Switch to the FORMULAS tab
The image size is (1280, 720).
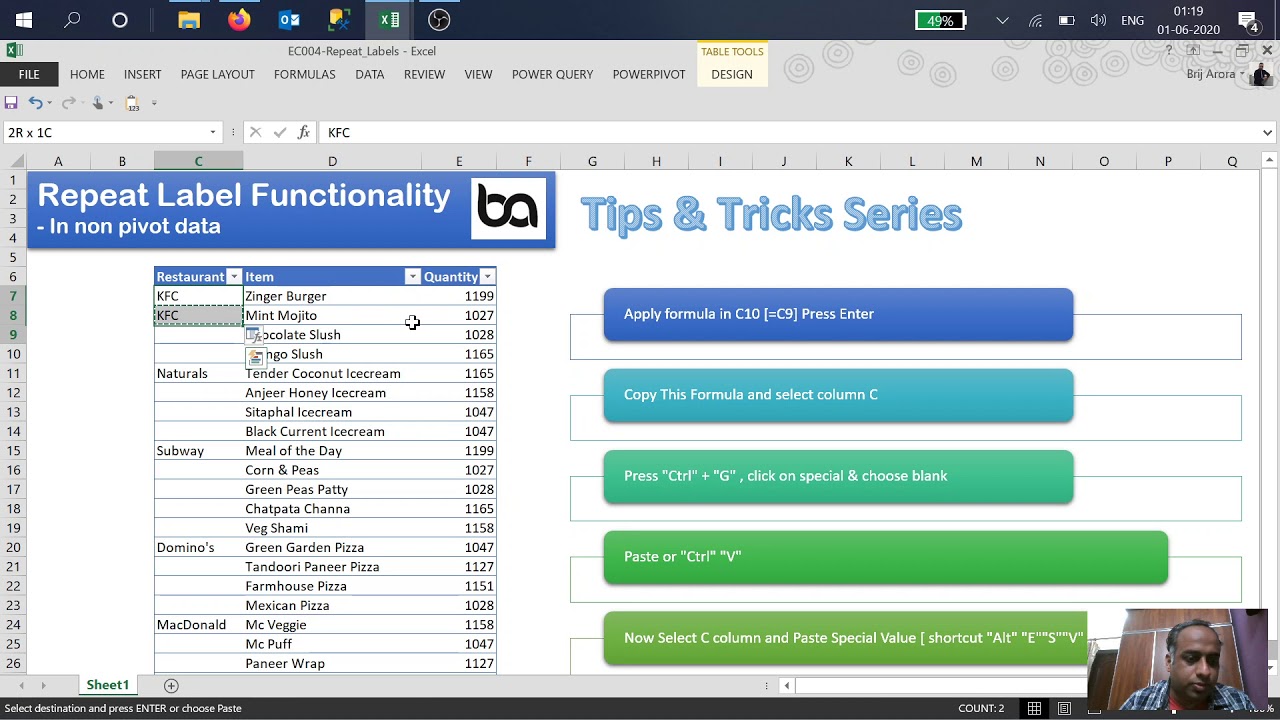[x=305, y=74]
